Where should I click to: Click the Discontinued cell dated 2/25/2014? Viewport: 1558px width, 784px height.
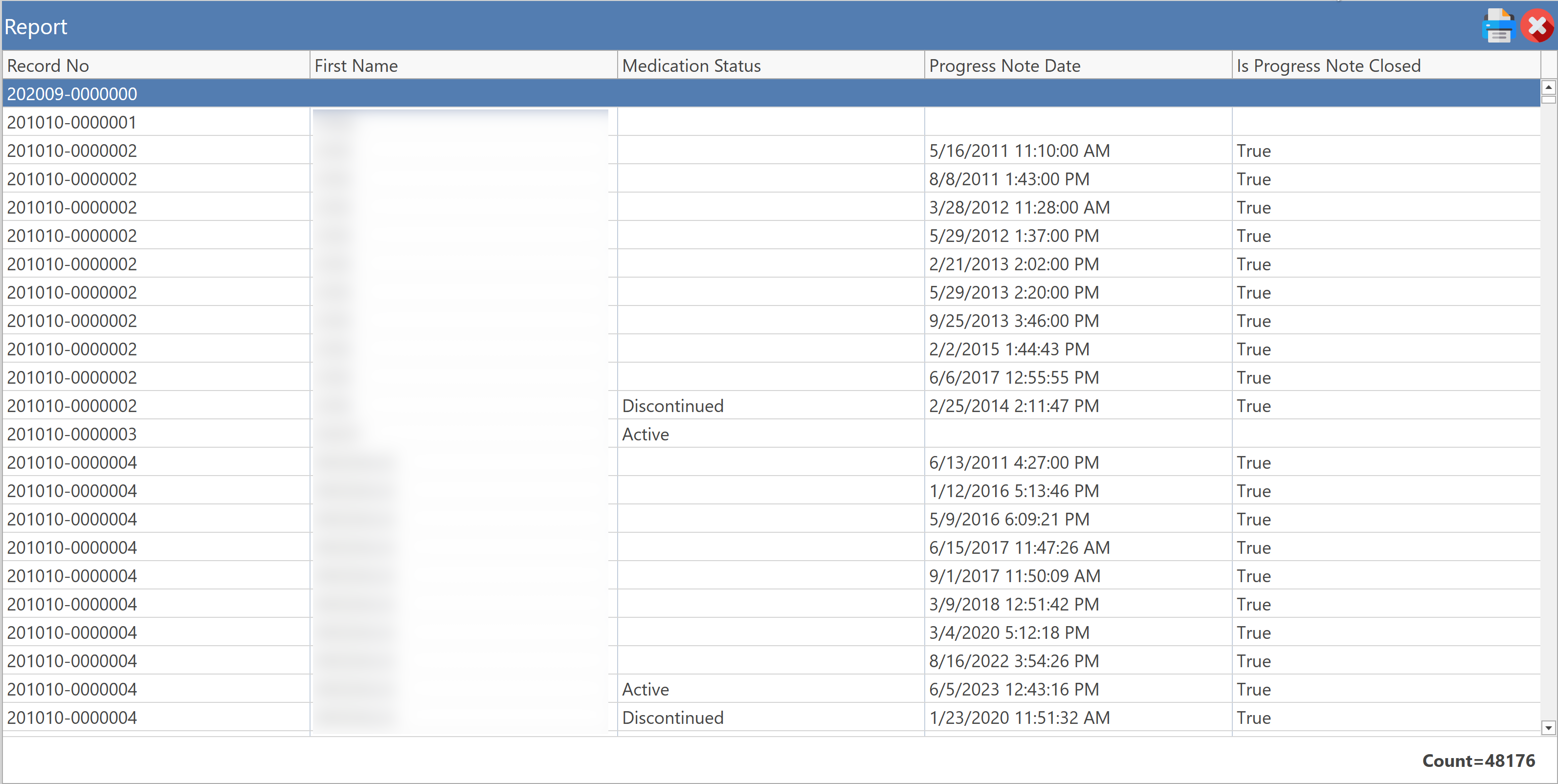point(672,406)
